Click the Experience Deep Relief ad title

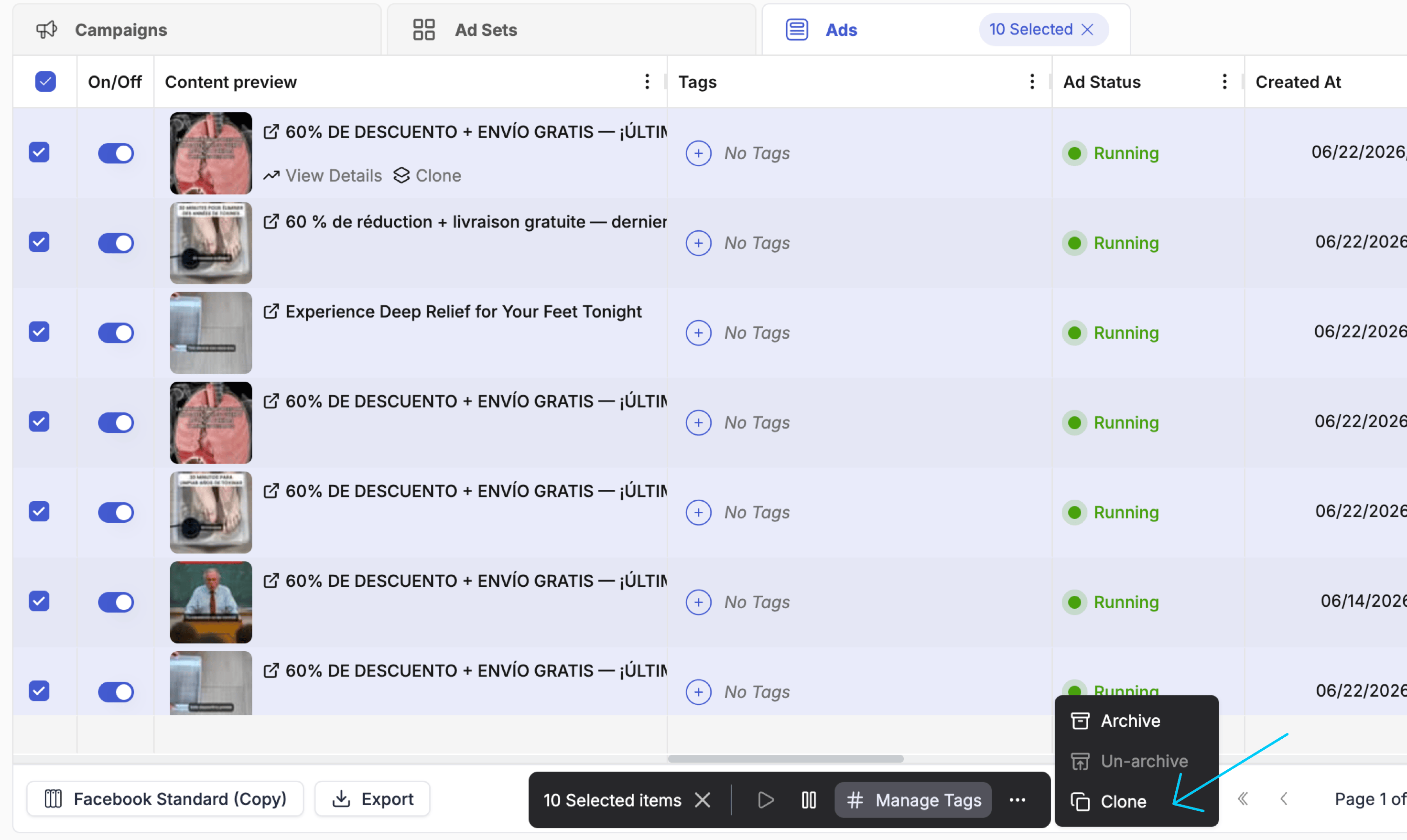click(x=463, y=312)
